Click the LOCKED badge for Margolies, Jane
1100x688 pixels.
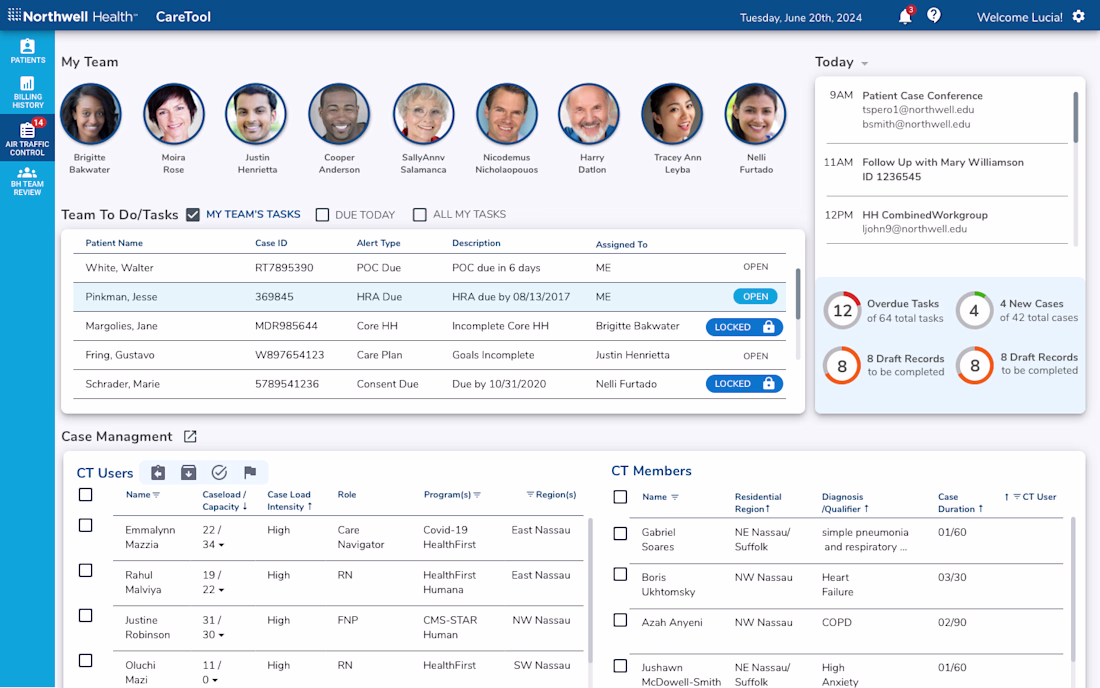coord(744,327)
